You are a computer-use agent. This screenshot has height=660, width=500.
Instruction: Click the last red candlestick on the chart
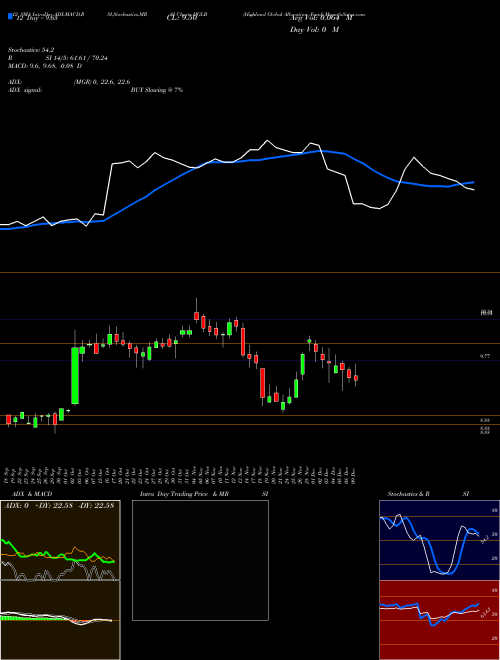click(x=356, y=378)
